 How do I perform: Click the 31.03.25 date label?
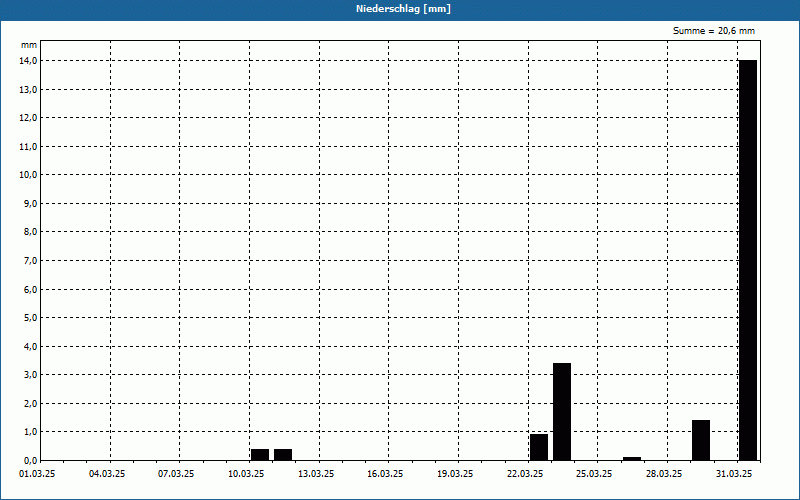pos(734,474)
